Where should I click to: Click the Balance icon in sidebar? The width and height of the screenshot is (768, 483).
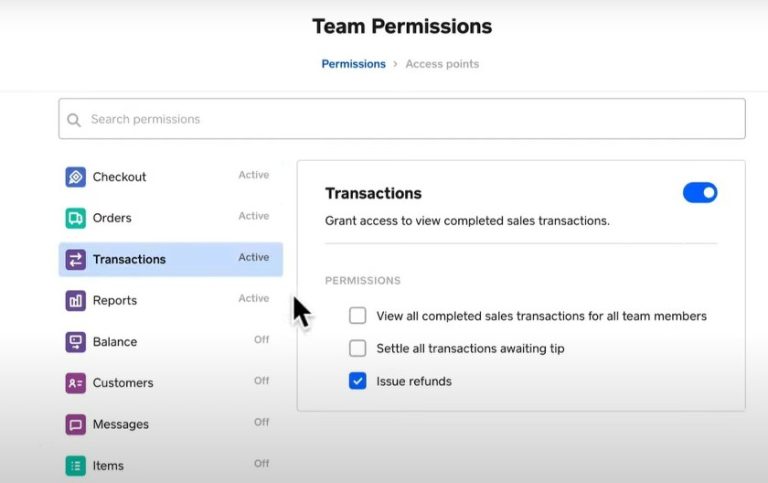75,342
